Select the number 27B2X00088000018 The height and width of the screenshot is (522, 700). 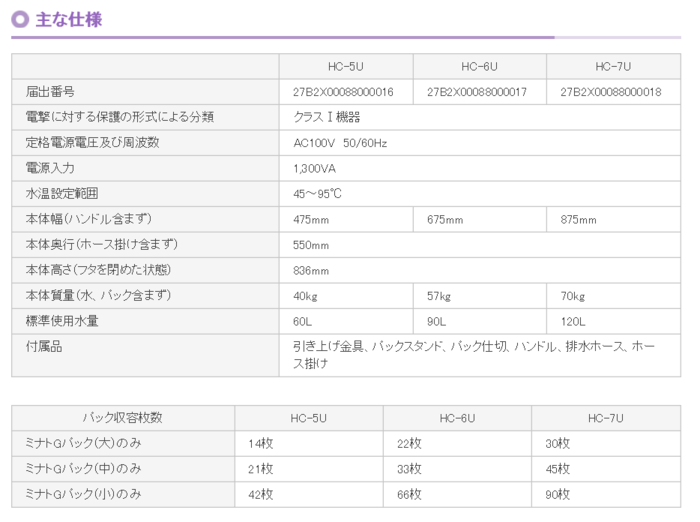pos(611,92)
